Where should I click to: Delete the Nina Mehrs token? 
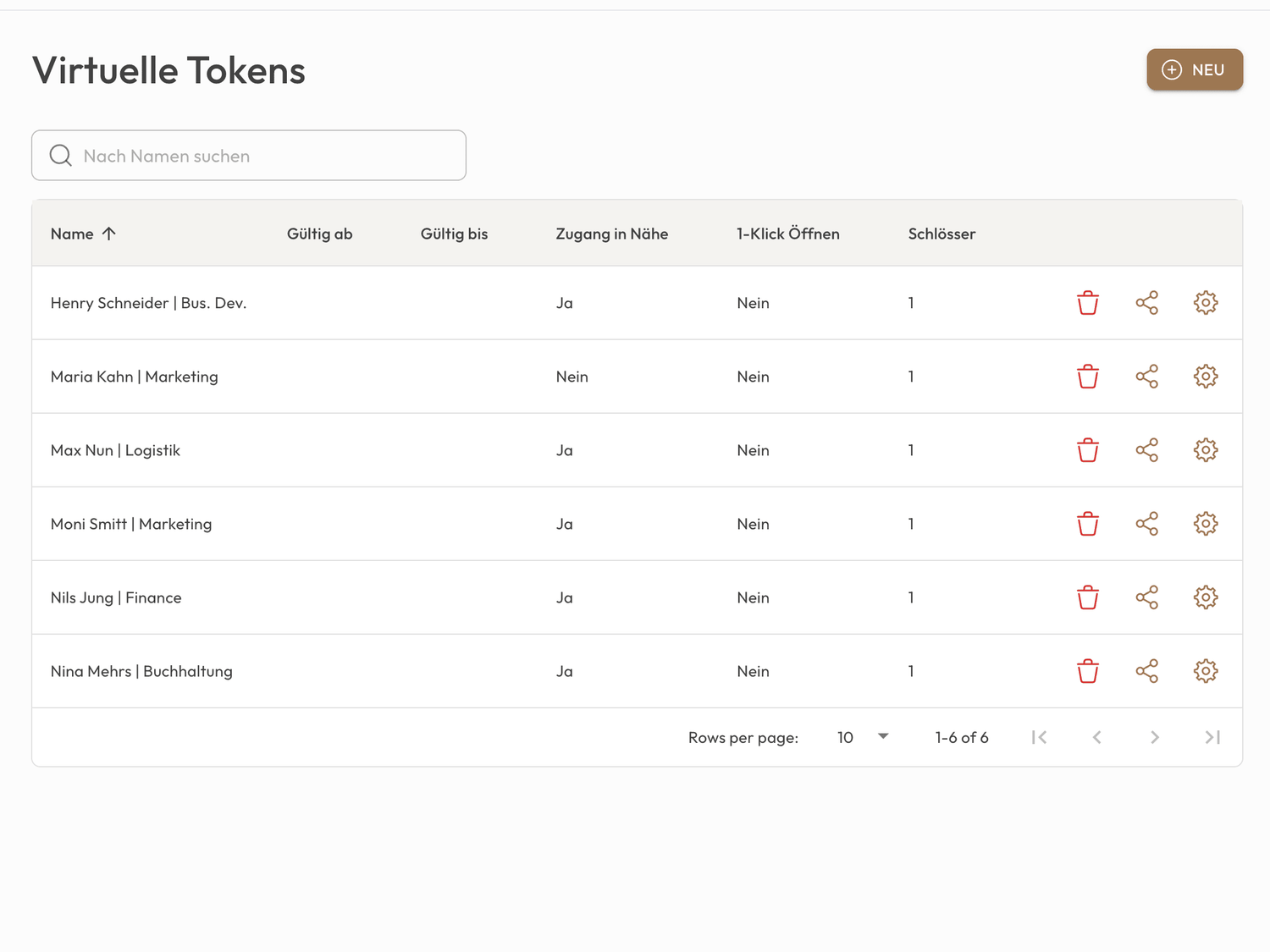pyautogui.click(x=1088, y=671)
